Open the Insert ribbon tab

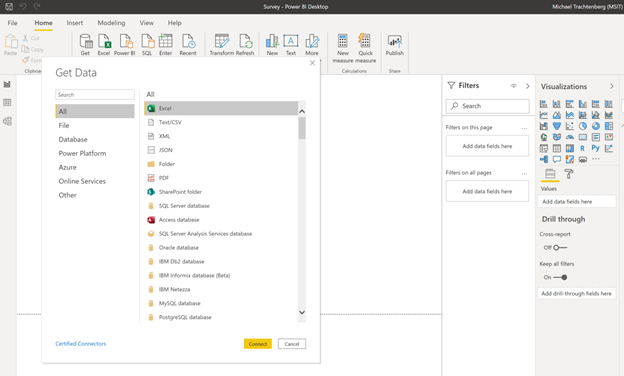pos(75,23)
